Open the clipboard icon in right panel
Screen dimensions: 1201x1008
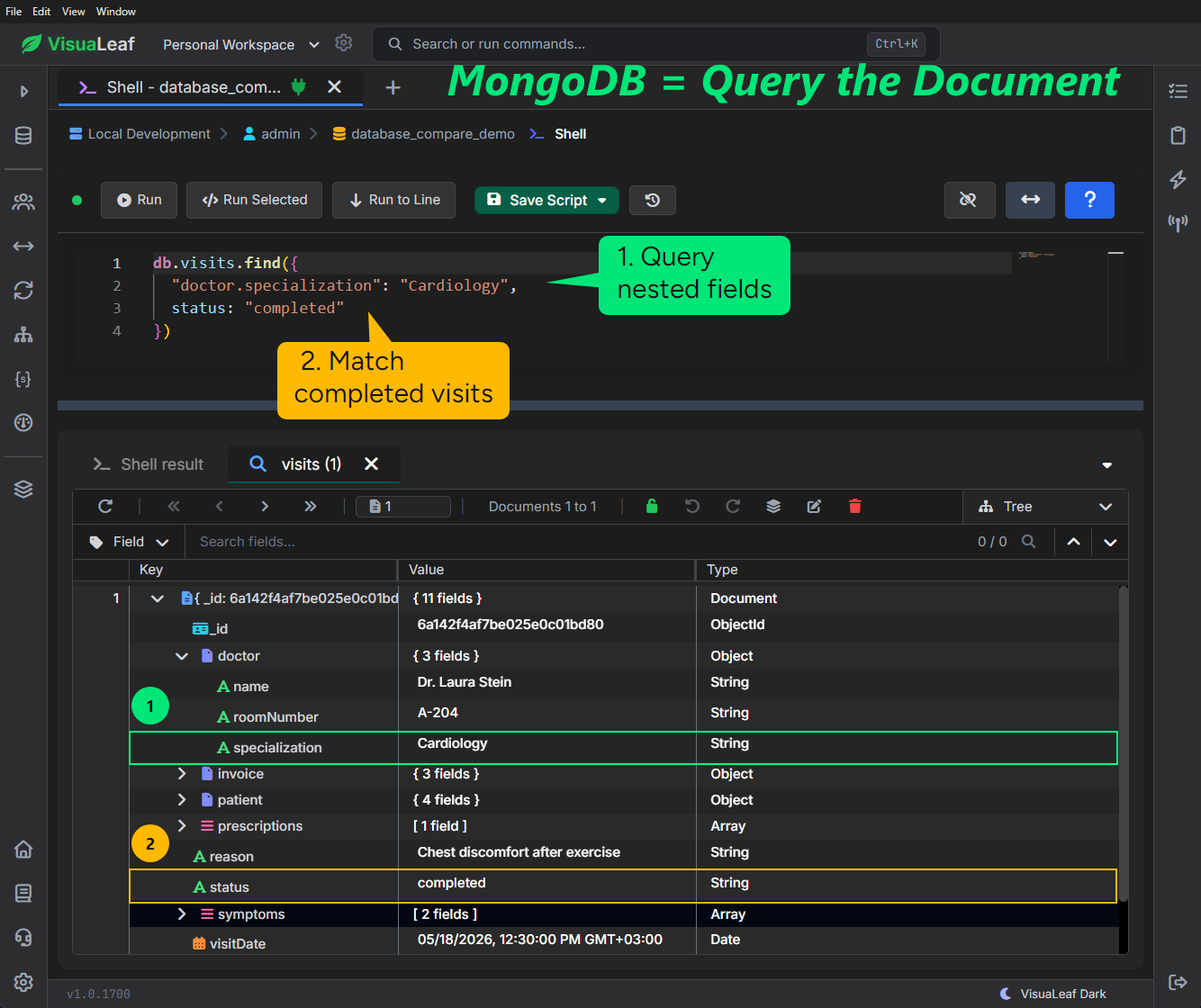(x=1178, y=135)
